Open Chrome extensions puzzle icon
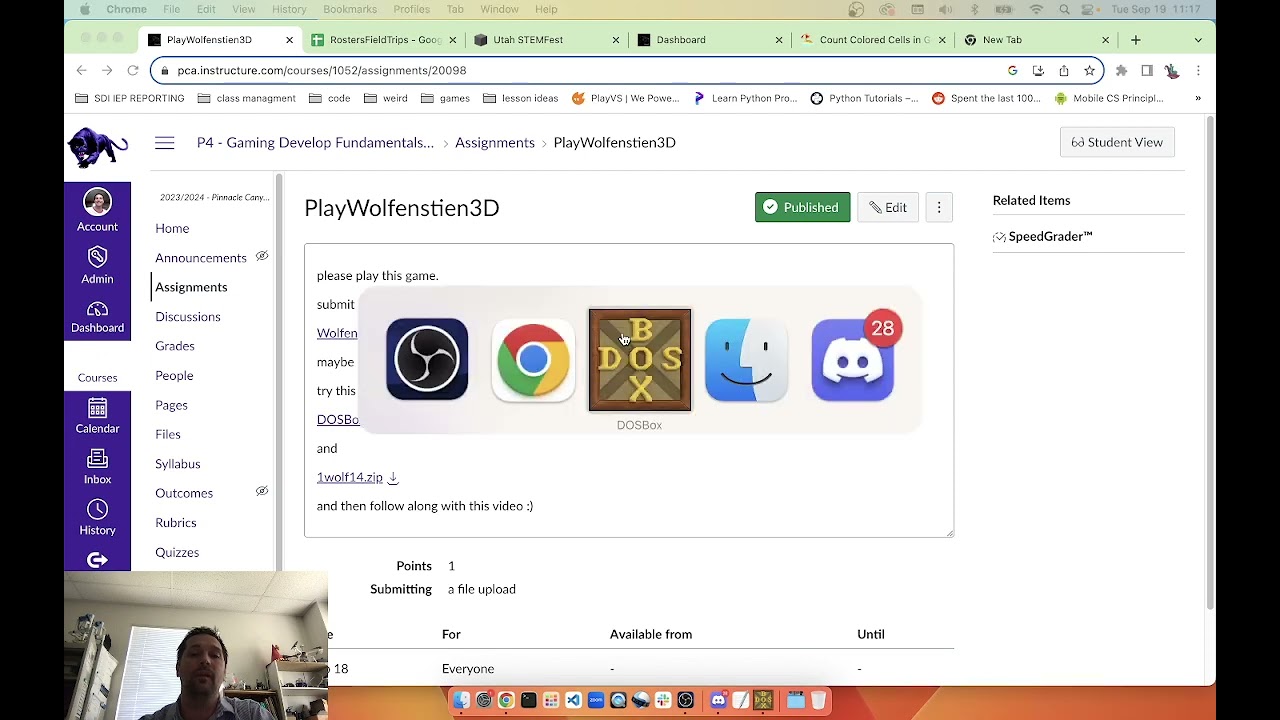 coord(1121,70)
